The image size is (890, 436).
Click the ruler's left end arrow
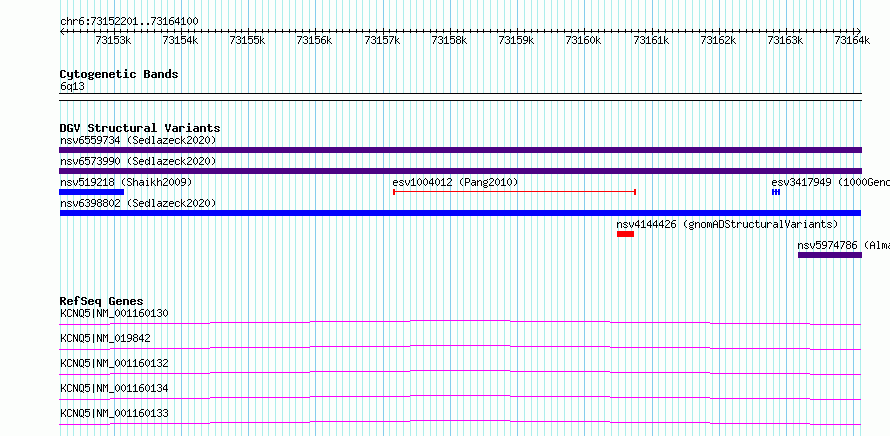(62, 31)
